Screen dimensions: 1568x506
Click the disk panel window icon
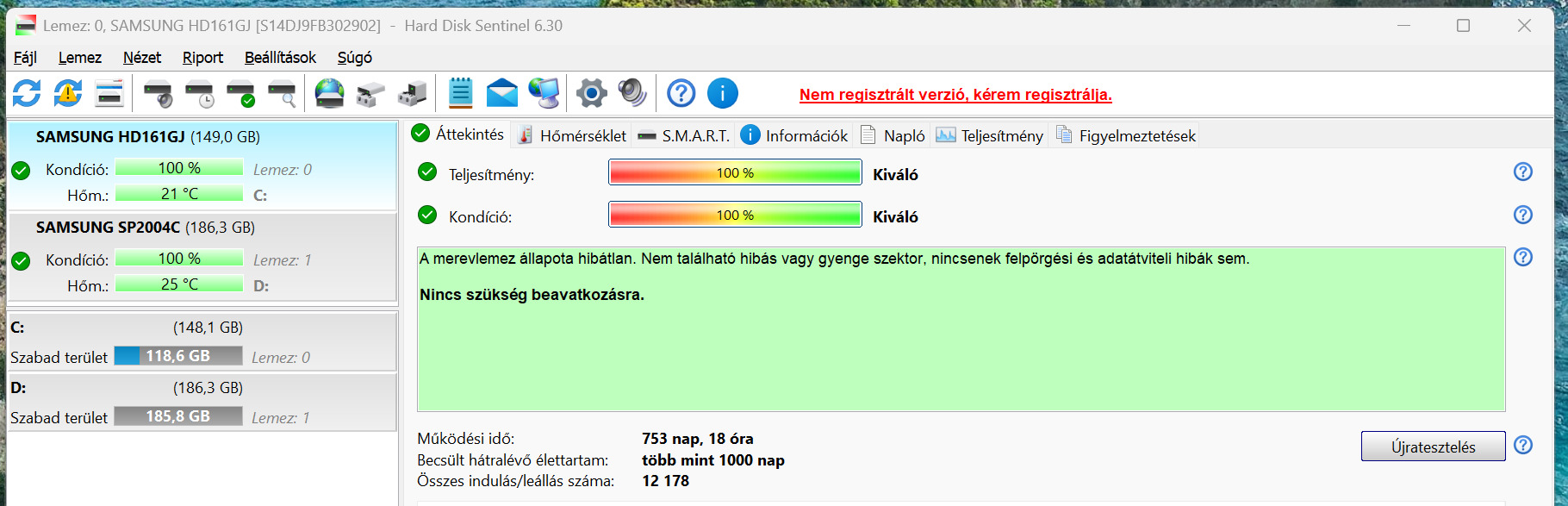click(x=109, y=93)
